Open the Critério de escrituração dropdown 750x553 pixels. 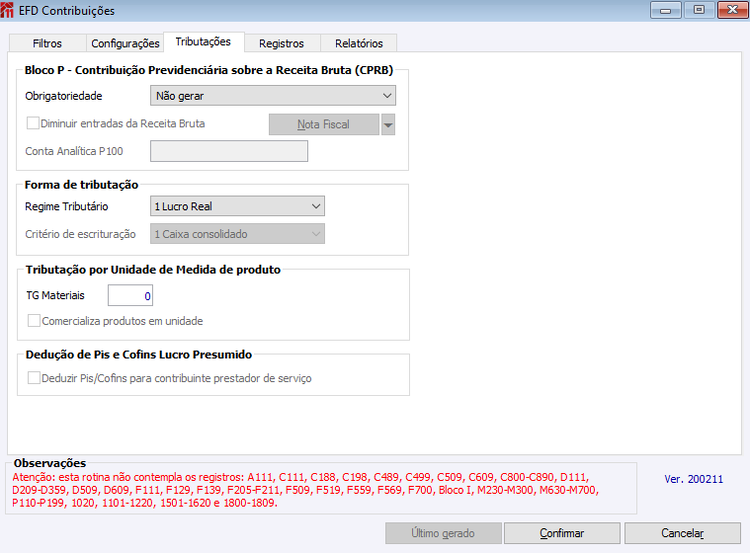pos(237,234)
